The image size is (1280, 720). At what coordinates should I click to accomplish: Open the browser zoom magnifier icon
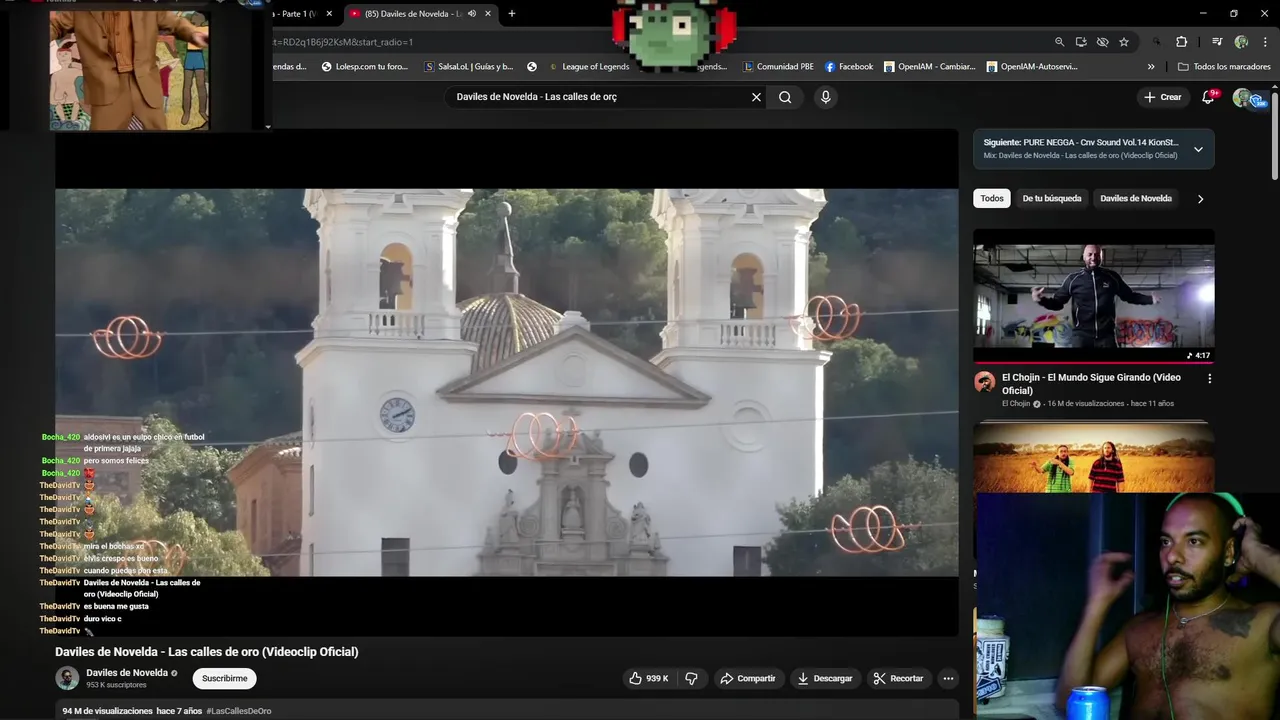(1059, 42)
